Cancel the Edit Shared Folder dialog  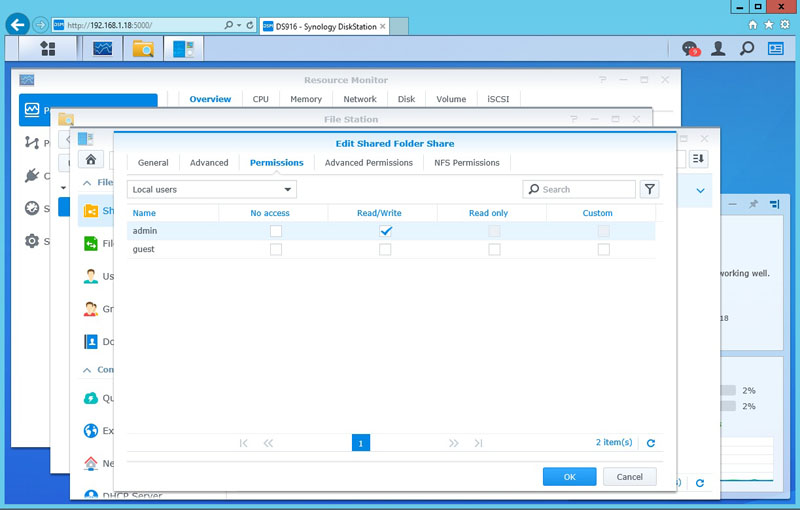(630, 477)
